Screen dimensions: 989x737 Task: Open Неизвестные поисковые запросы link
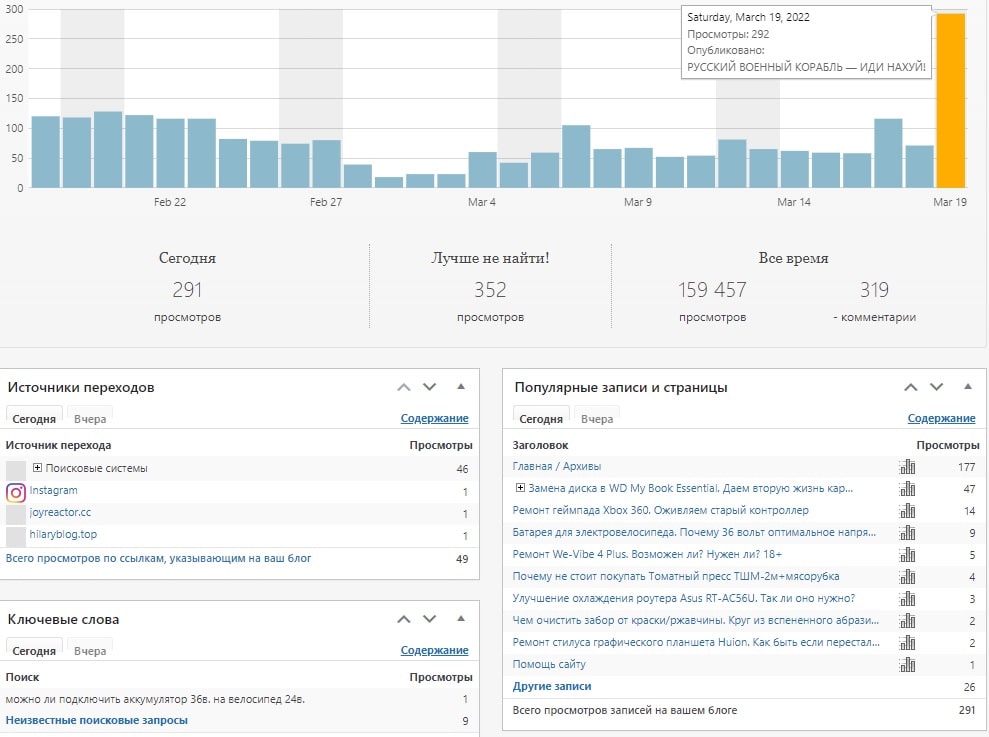(x=96, y=720)
